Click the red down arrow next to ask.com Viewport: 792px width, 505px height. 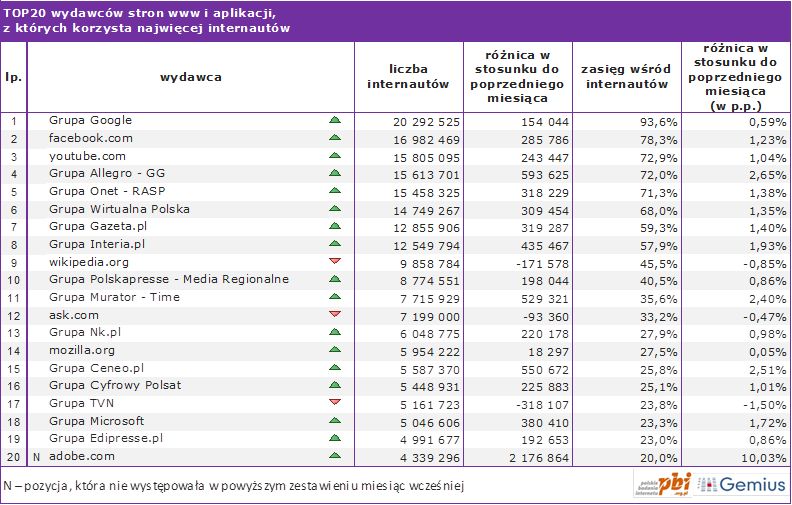tap(335, 314)
